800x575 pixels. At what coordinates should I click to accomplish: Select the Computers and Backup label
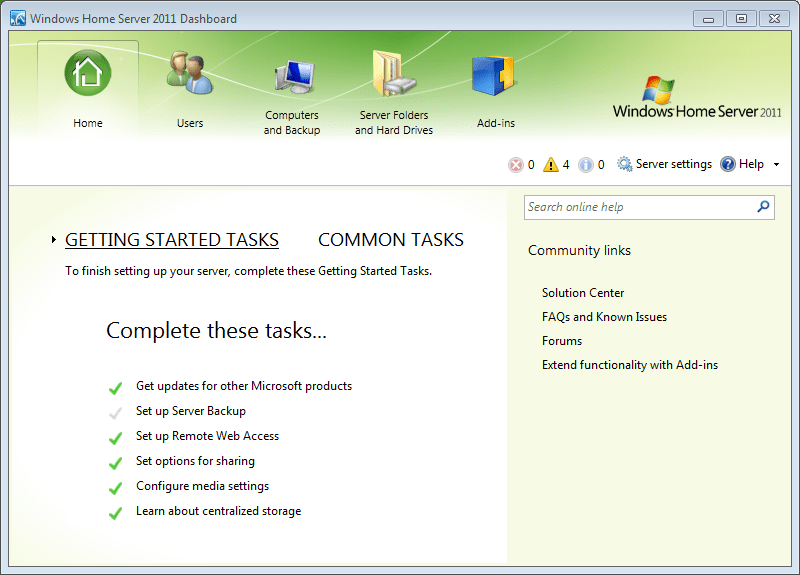point(292,122)
